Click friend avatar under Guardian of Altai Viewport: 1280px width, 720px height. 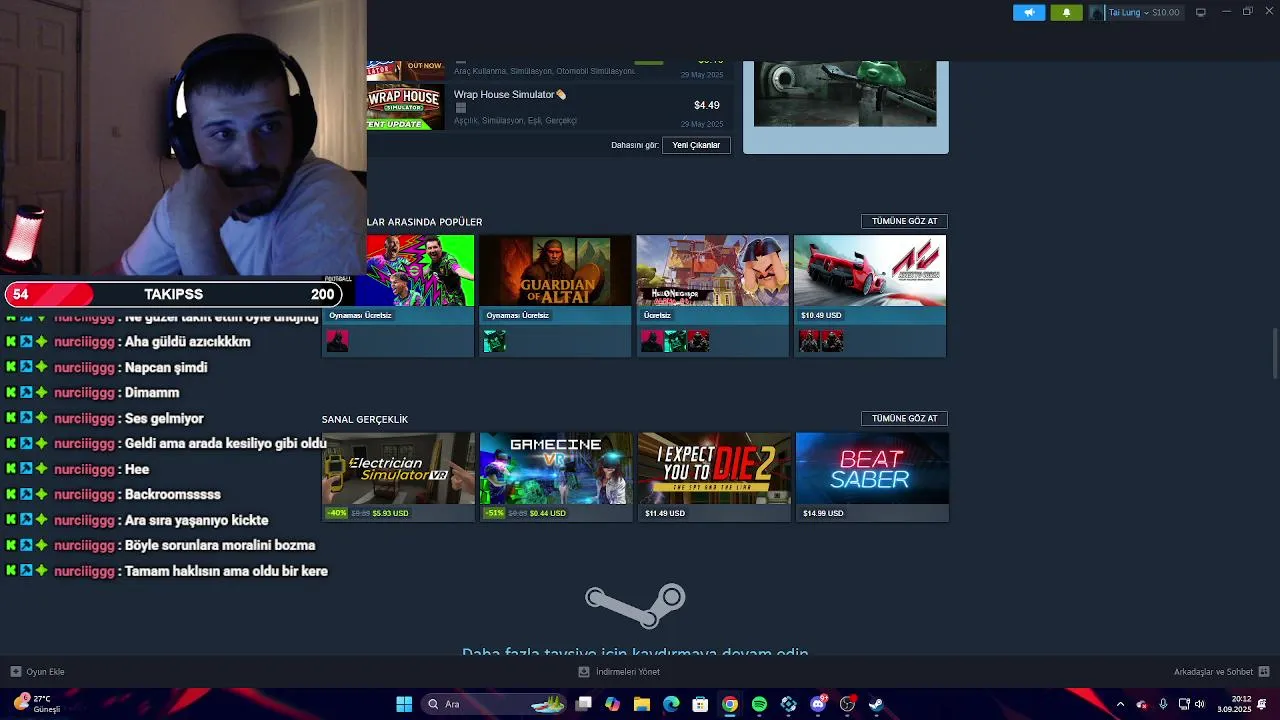click(495, 342)
